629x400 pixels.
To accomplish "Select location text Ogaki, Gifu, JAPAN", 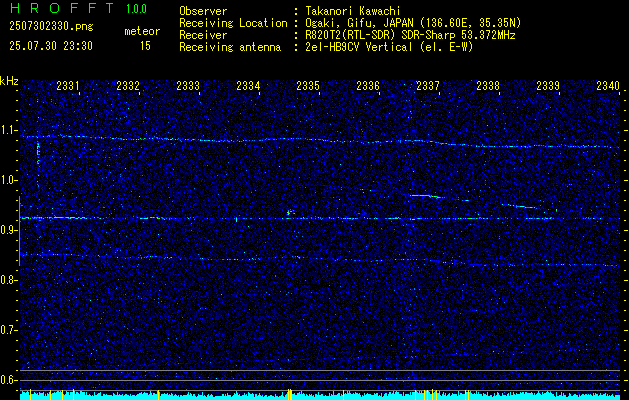I will coord(359,23).
